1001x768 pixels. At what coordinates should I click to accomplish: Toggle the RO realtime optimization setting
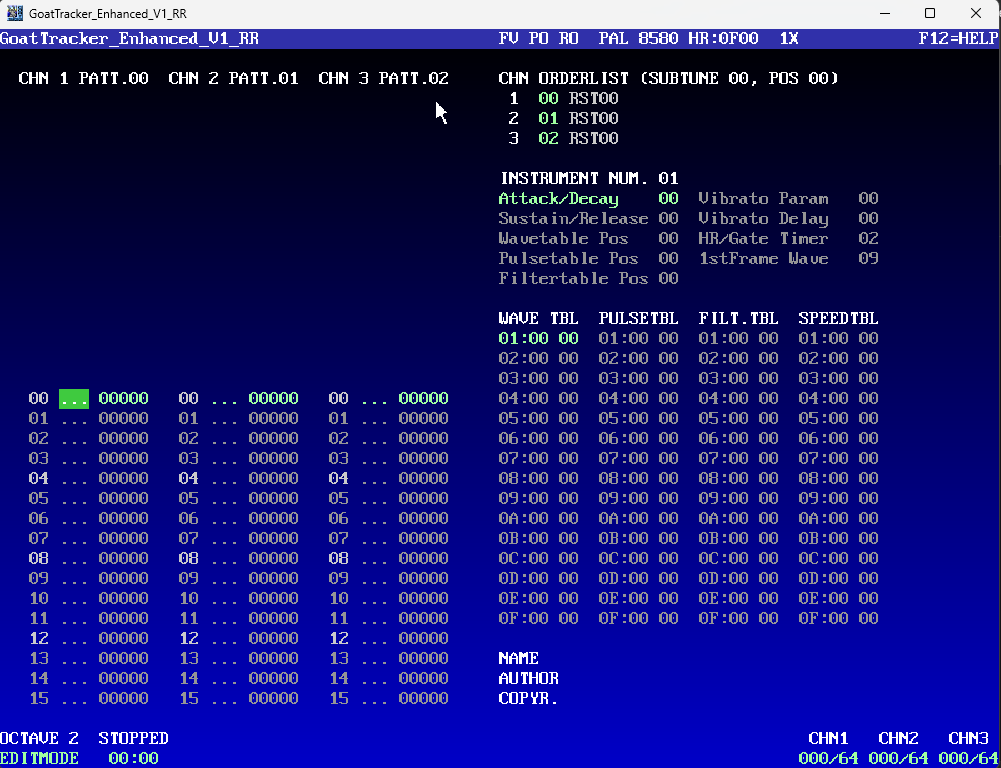[x=569, y=38]
